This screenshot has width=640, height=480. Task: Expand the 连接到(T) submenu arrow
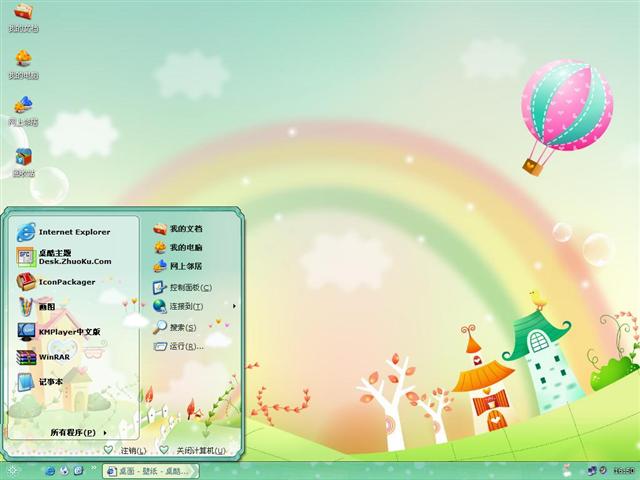(234, 306)
